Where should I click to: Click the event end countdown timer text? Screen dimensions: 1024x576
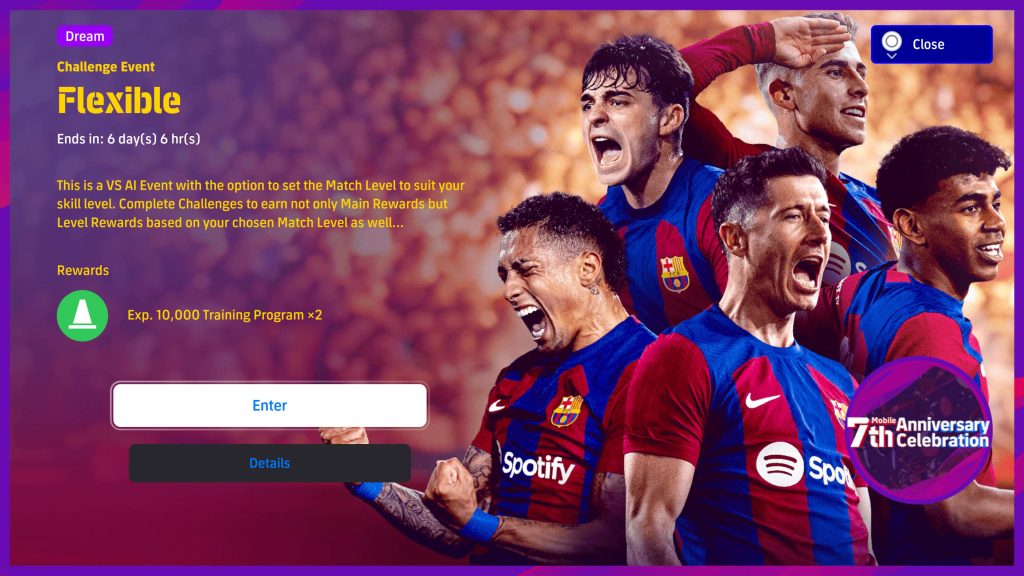pos(129,138)
